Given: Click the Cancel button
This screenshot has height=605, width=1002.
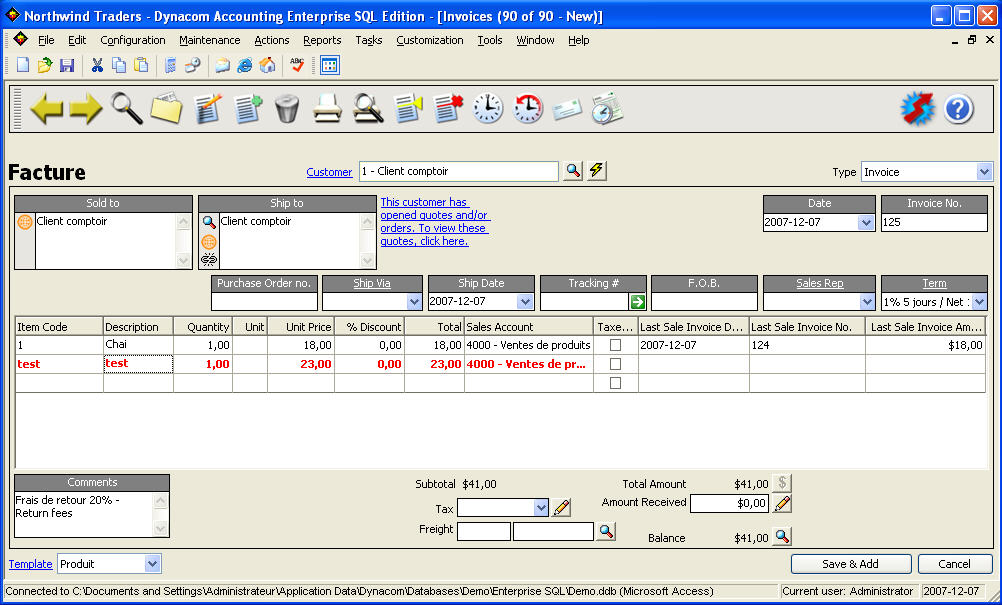Looking at the screenshot, I should pyautogui.click(x=954, y=564).
